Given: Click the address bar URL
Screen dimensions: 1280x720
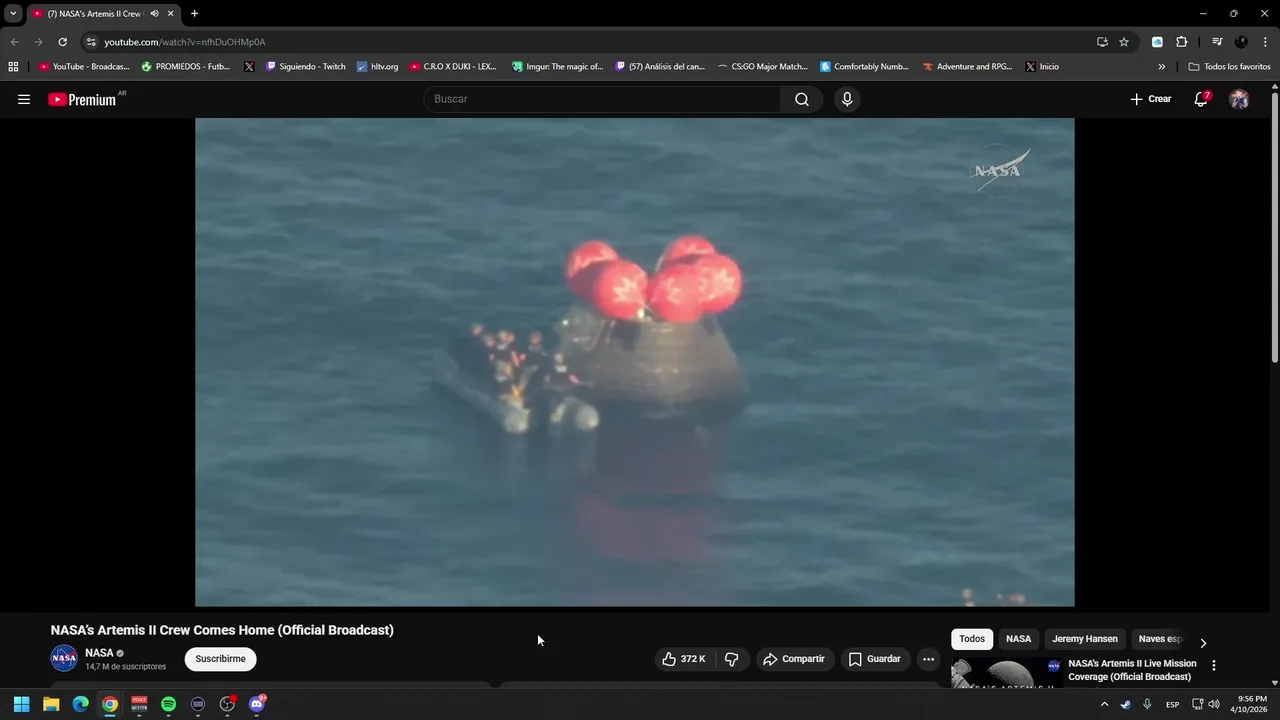Looking at the screenshot, I should (x=185, y=42).
